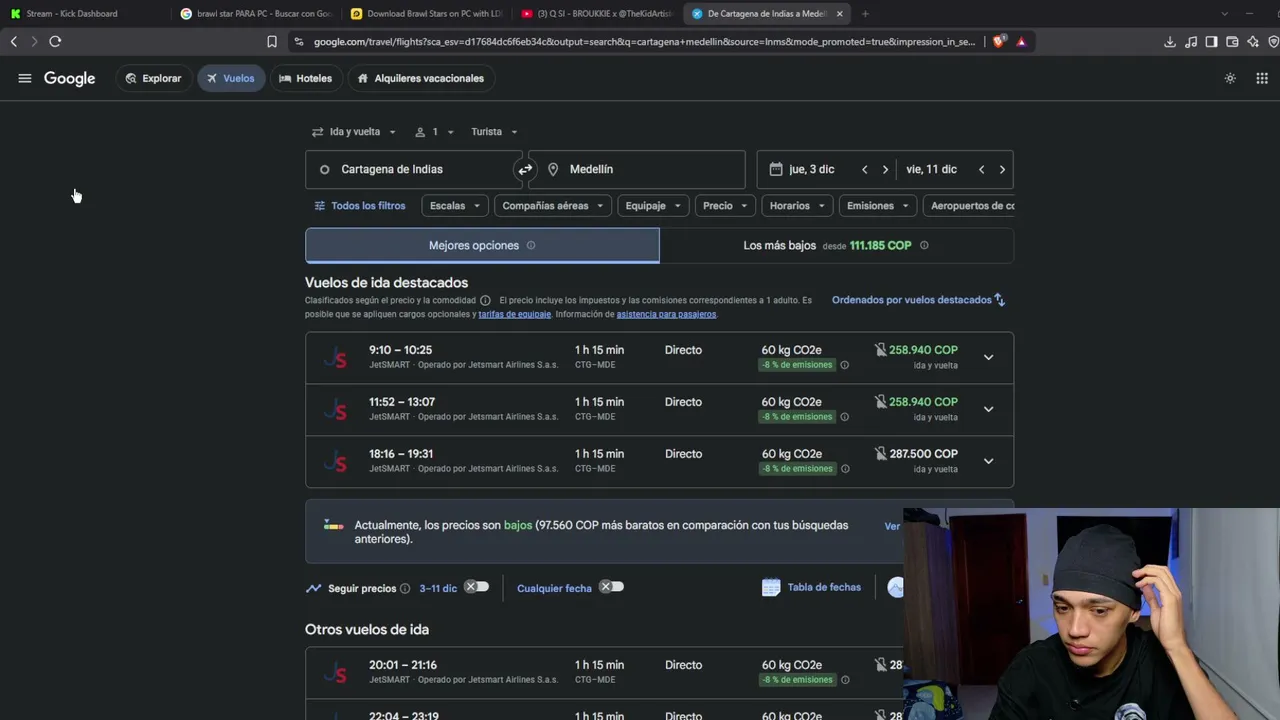Enable price tracking for 3–11 dic
This screenshot has height=720, width=1280.
[x=477, y=587]
